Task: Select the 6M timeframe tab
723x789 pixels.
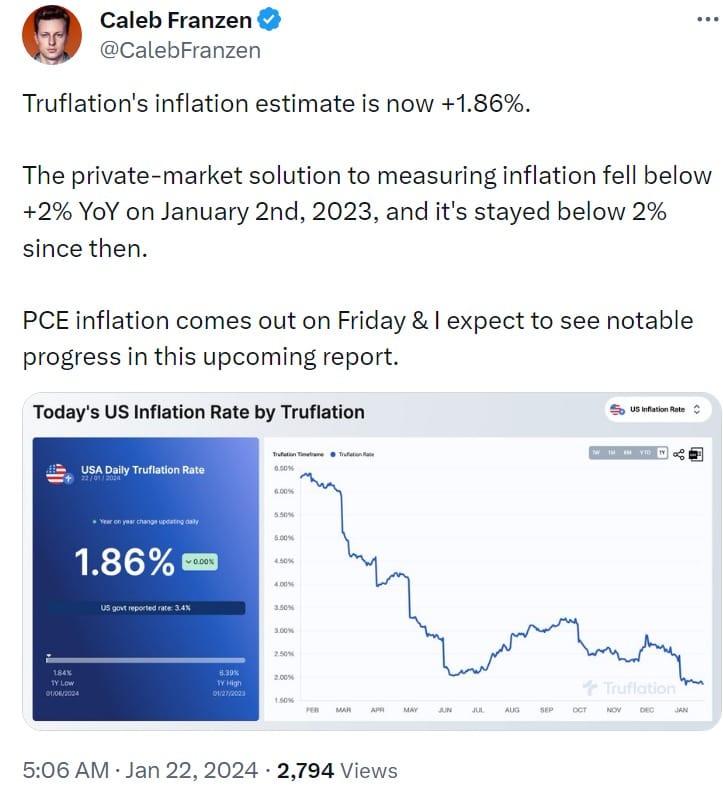Action: click(x=628, y=453)
